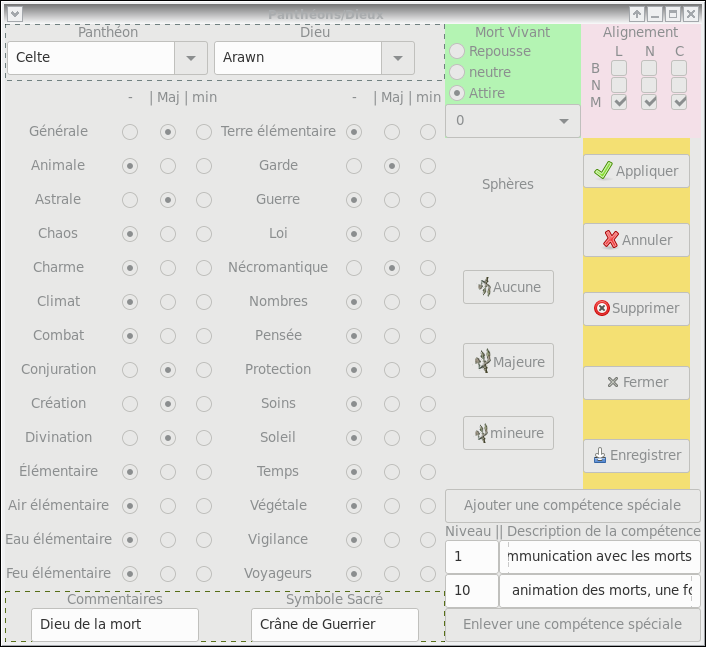
Task: Click the grey X Fermer icon
Action: (614, 382)
